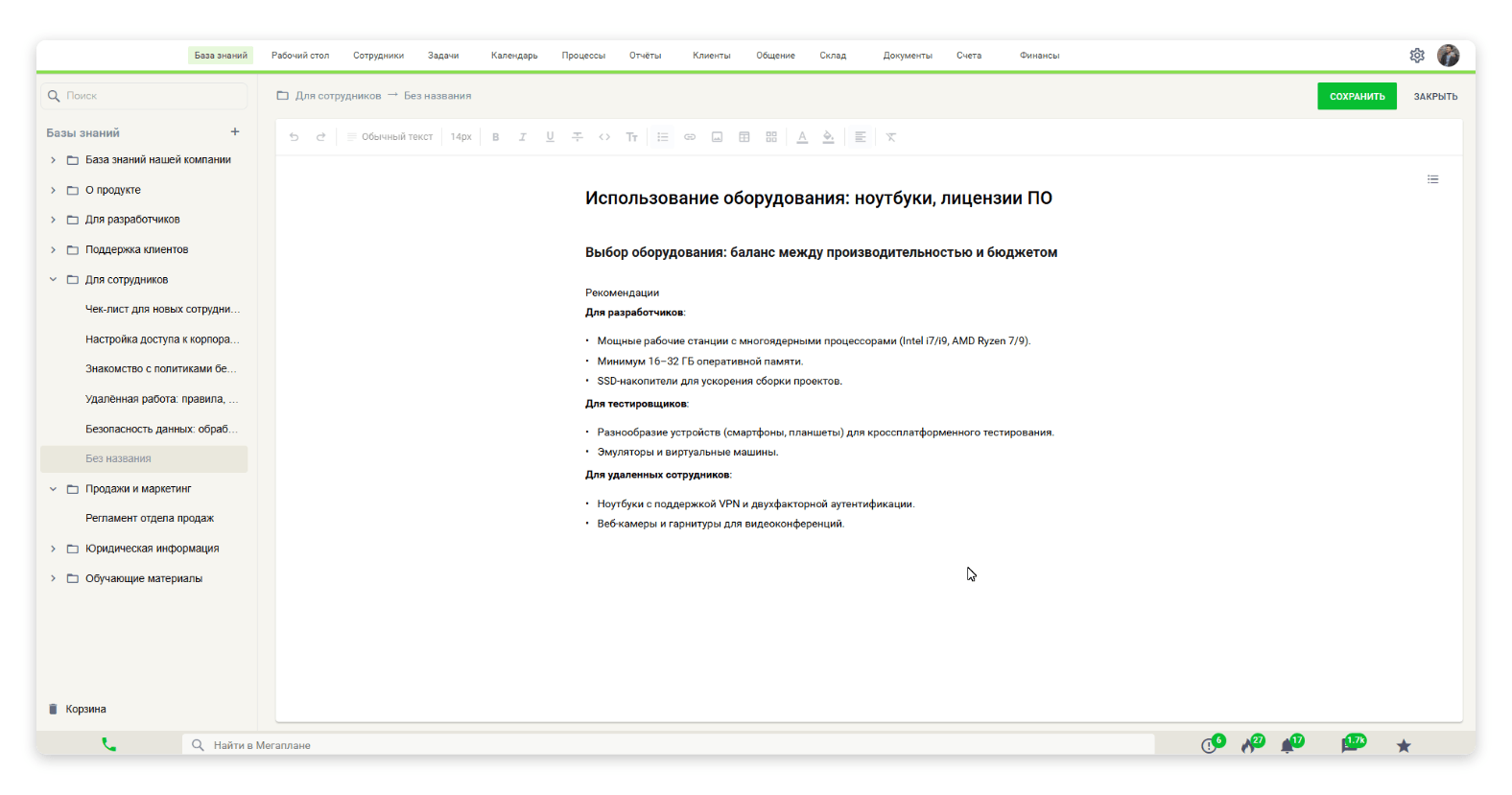Insert an image into the article
The width and height of the screenshot is (1512, 795).
717,137
